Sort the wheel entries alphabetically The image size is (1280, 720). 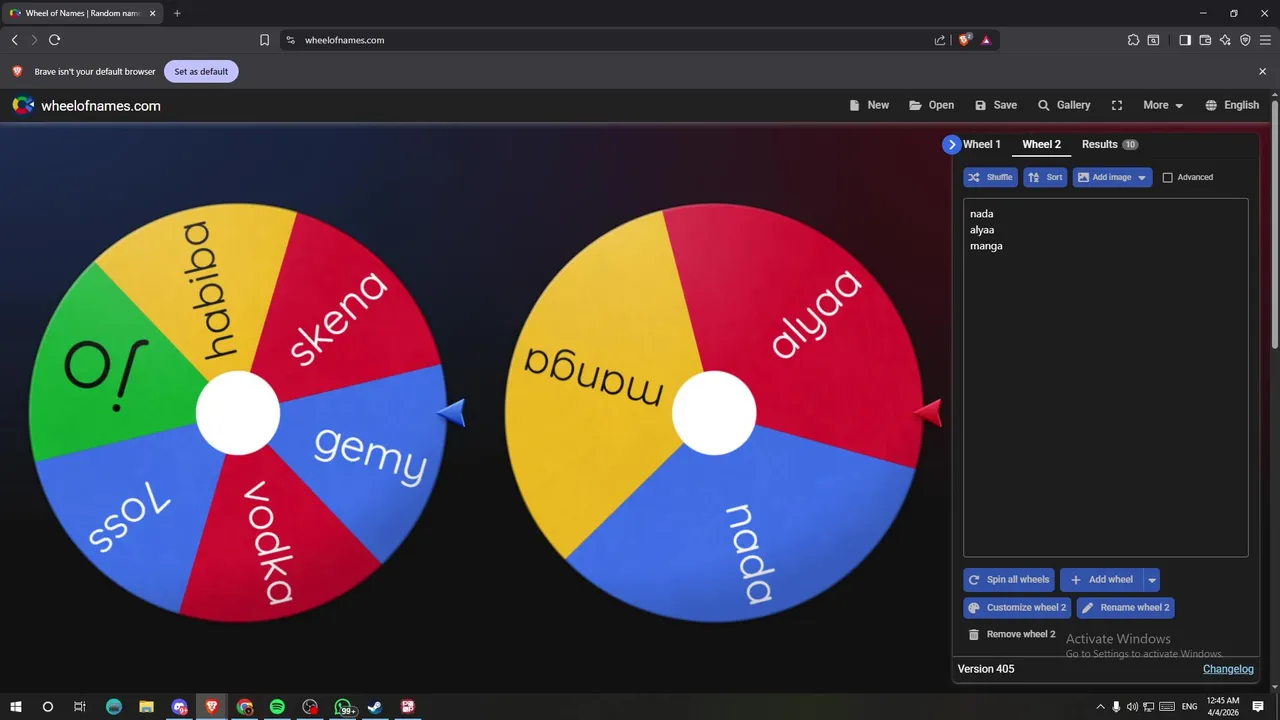click(1045, 177)
